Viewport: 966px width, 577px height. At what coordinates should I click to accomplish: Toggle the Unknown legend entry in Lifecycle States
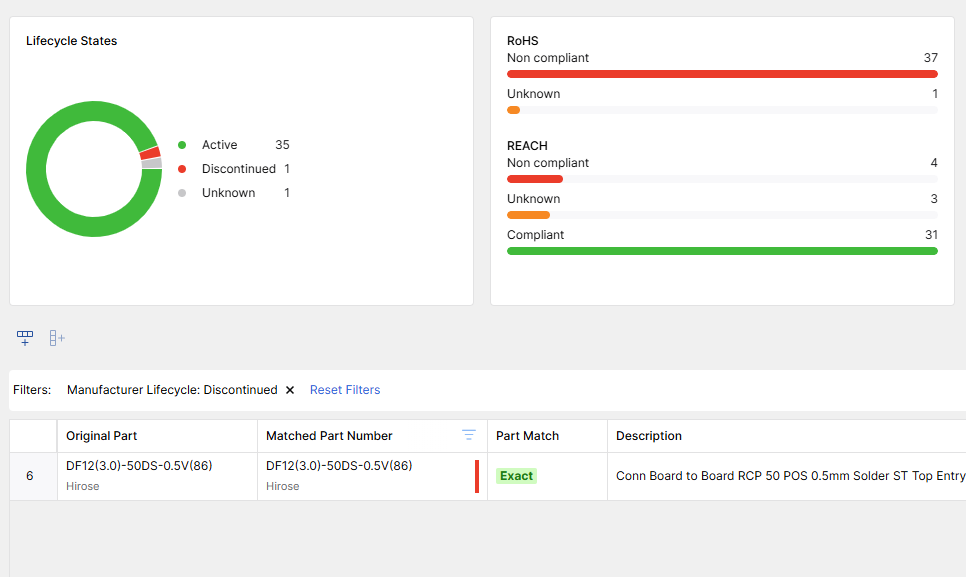tap(228, 193)
